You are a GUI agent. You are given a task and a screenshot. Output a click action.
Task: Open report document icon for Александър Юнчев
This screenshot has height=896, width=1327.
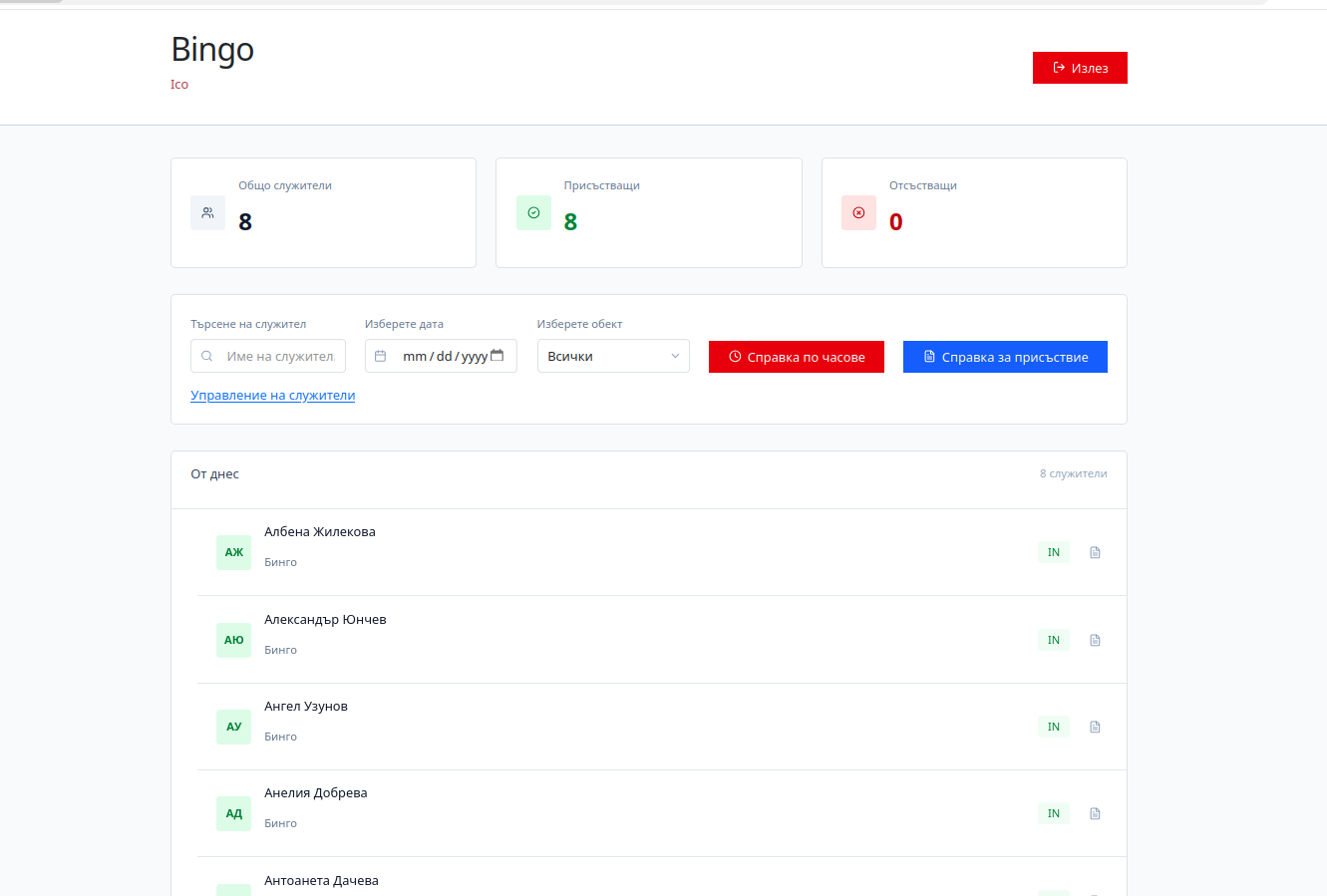tap(1095, 640)
